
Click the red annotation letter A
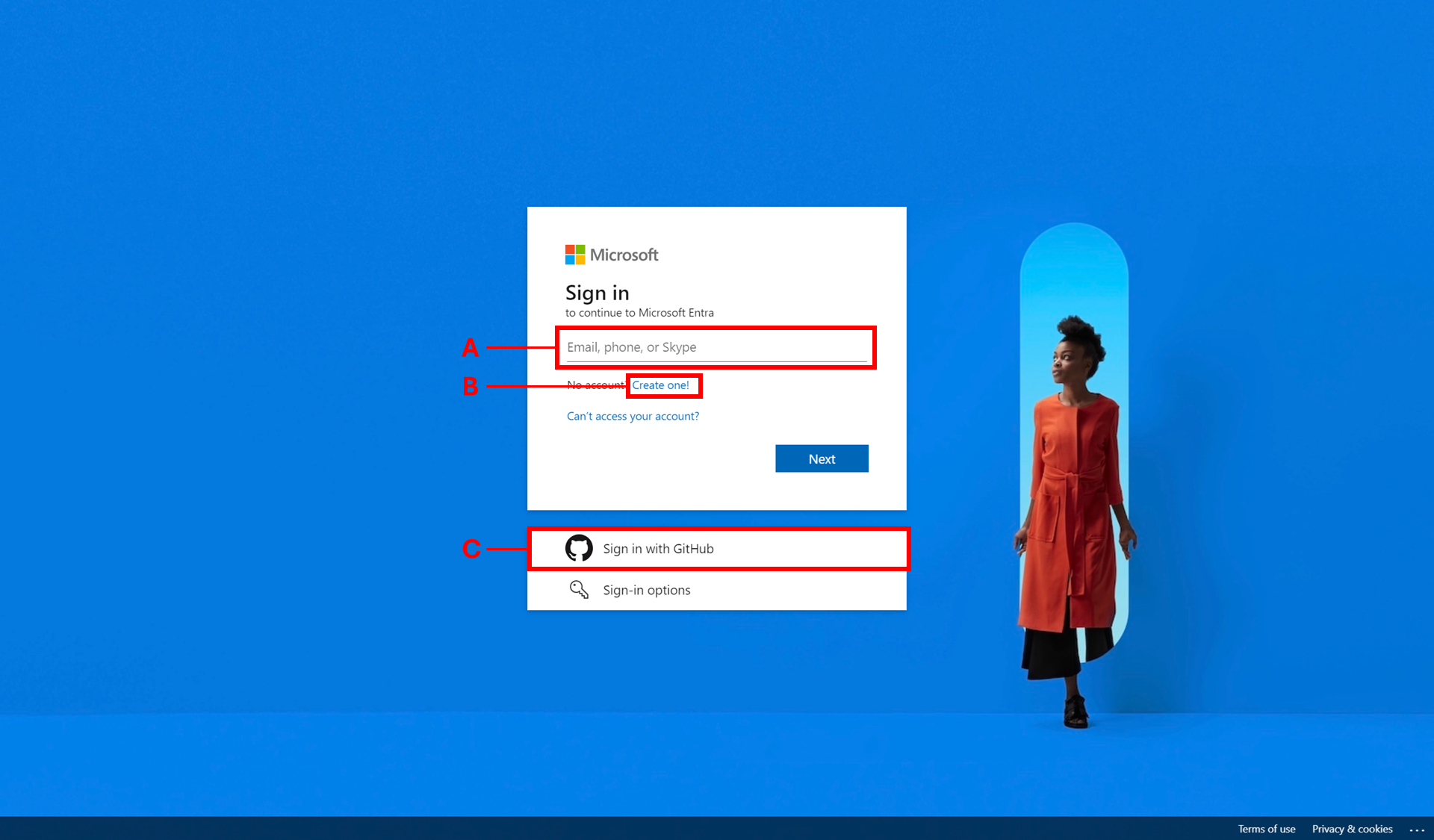click(470, 348)
